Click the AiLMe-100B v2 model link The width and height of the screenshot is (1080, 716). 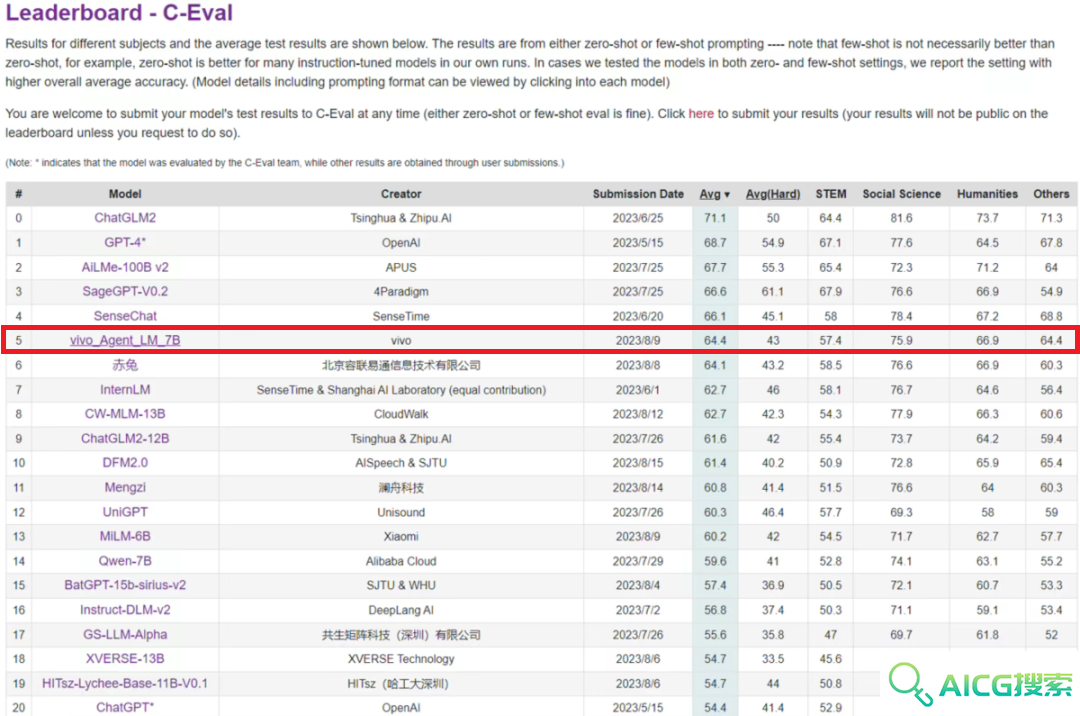tap(125, 267)
